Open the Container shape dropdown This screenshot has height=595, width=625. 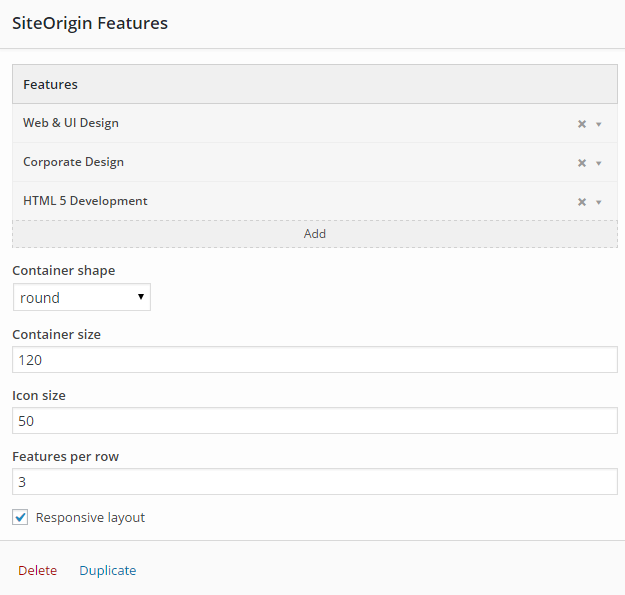coord(82,297)
